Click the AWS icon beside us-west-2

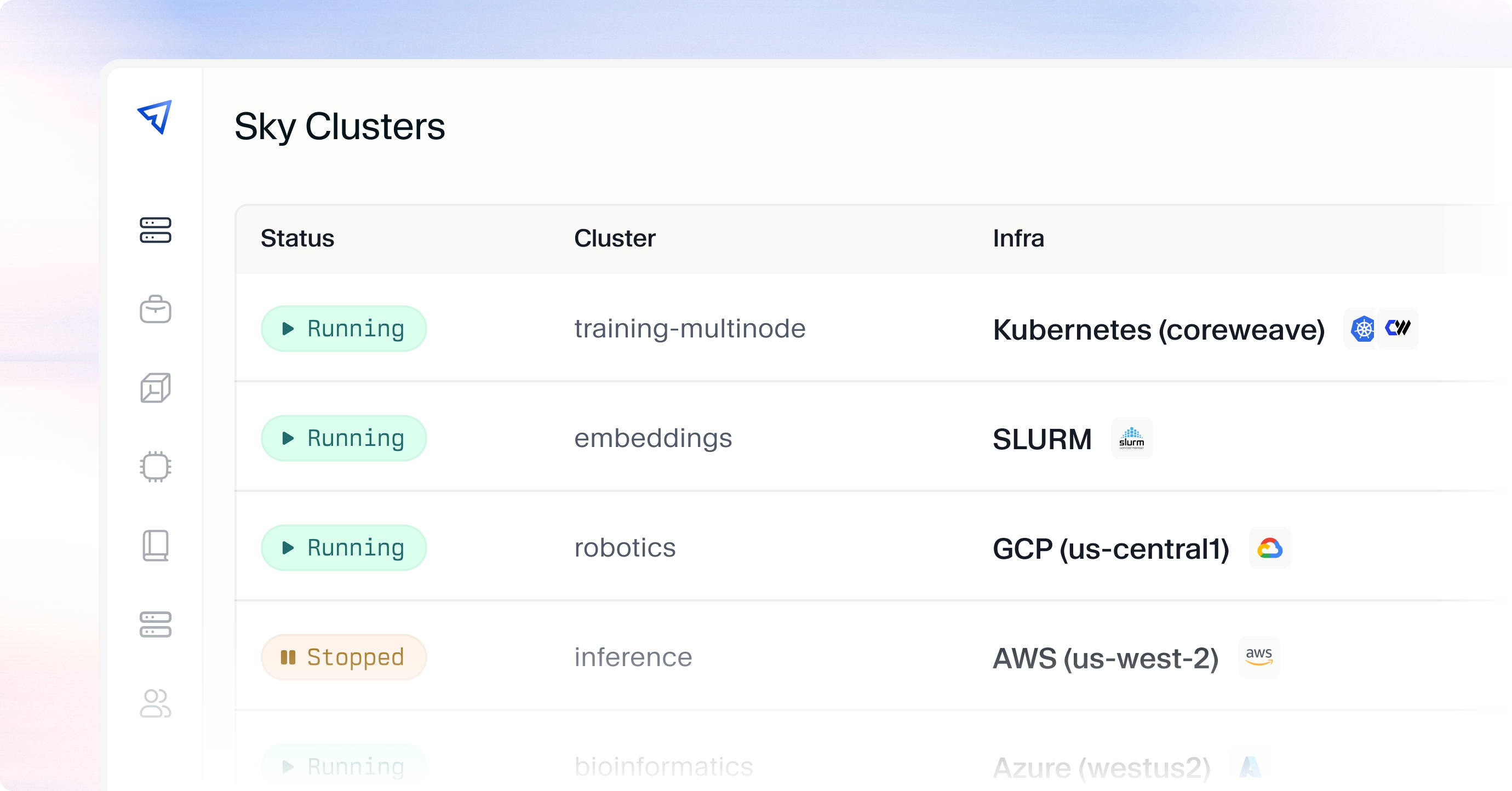coord(1258,657)
